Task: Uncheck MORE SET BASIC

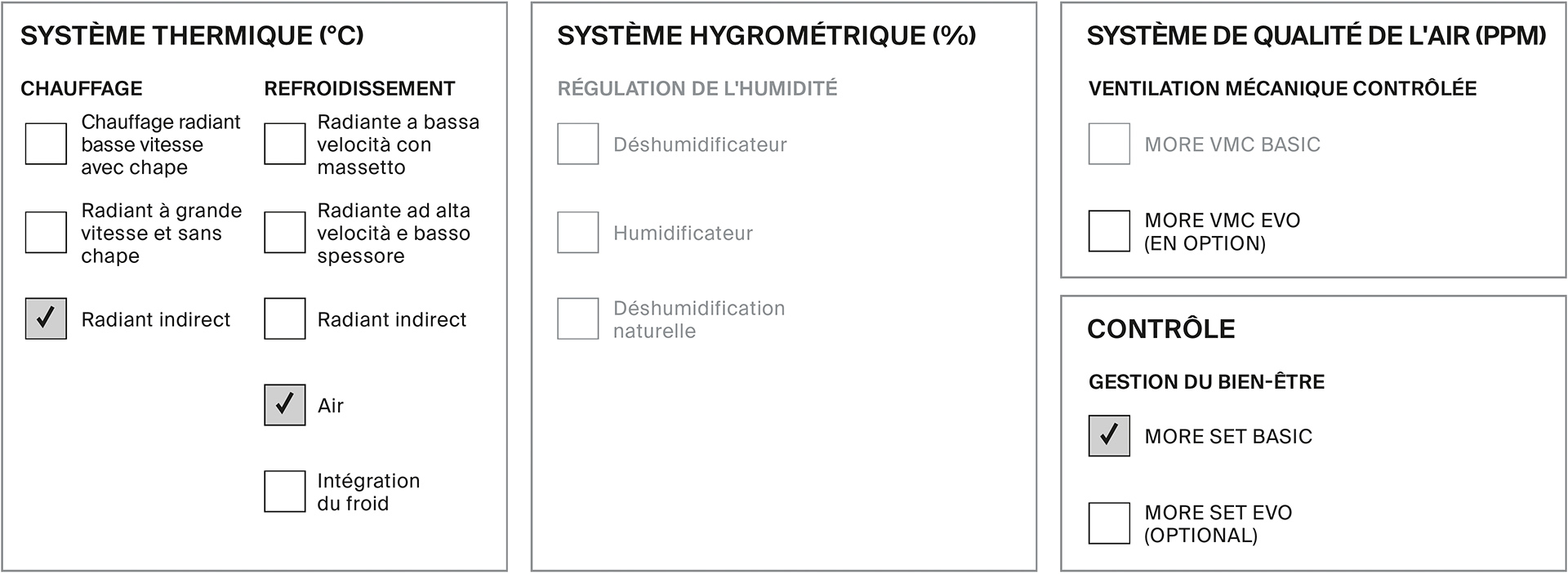Action: [x=1109, y=436]
